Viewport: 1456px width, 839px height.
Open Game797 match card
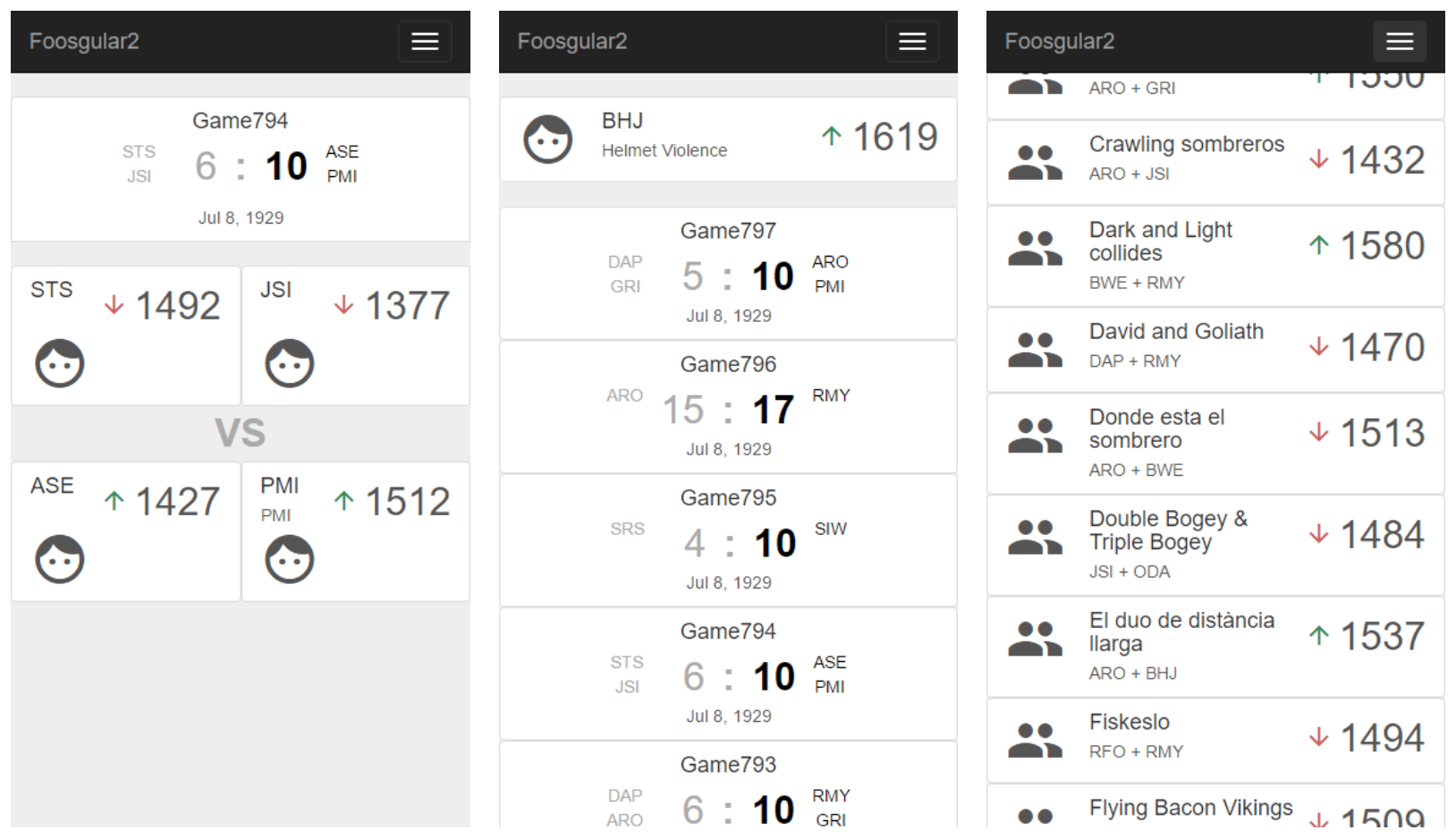click(x=728, y=273)
